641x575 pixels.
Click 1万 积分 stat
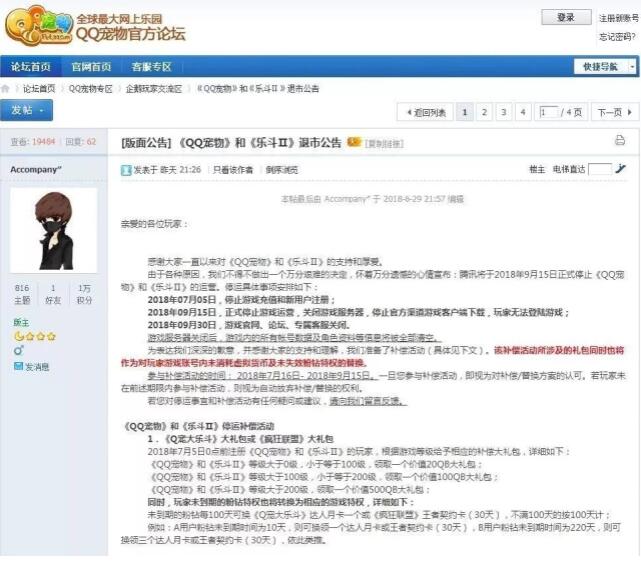point(84,294)
